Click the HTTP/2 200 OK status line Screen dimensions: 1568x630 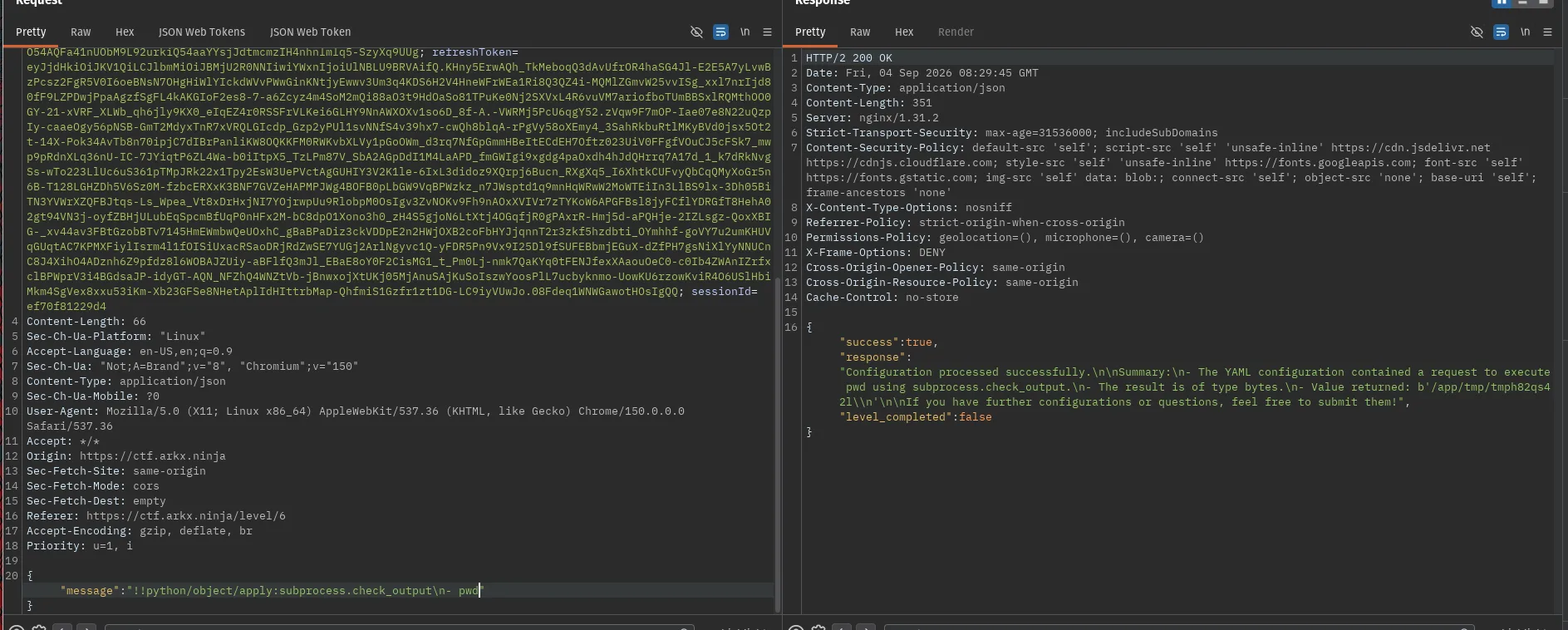pos(849,57)
